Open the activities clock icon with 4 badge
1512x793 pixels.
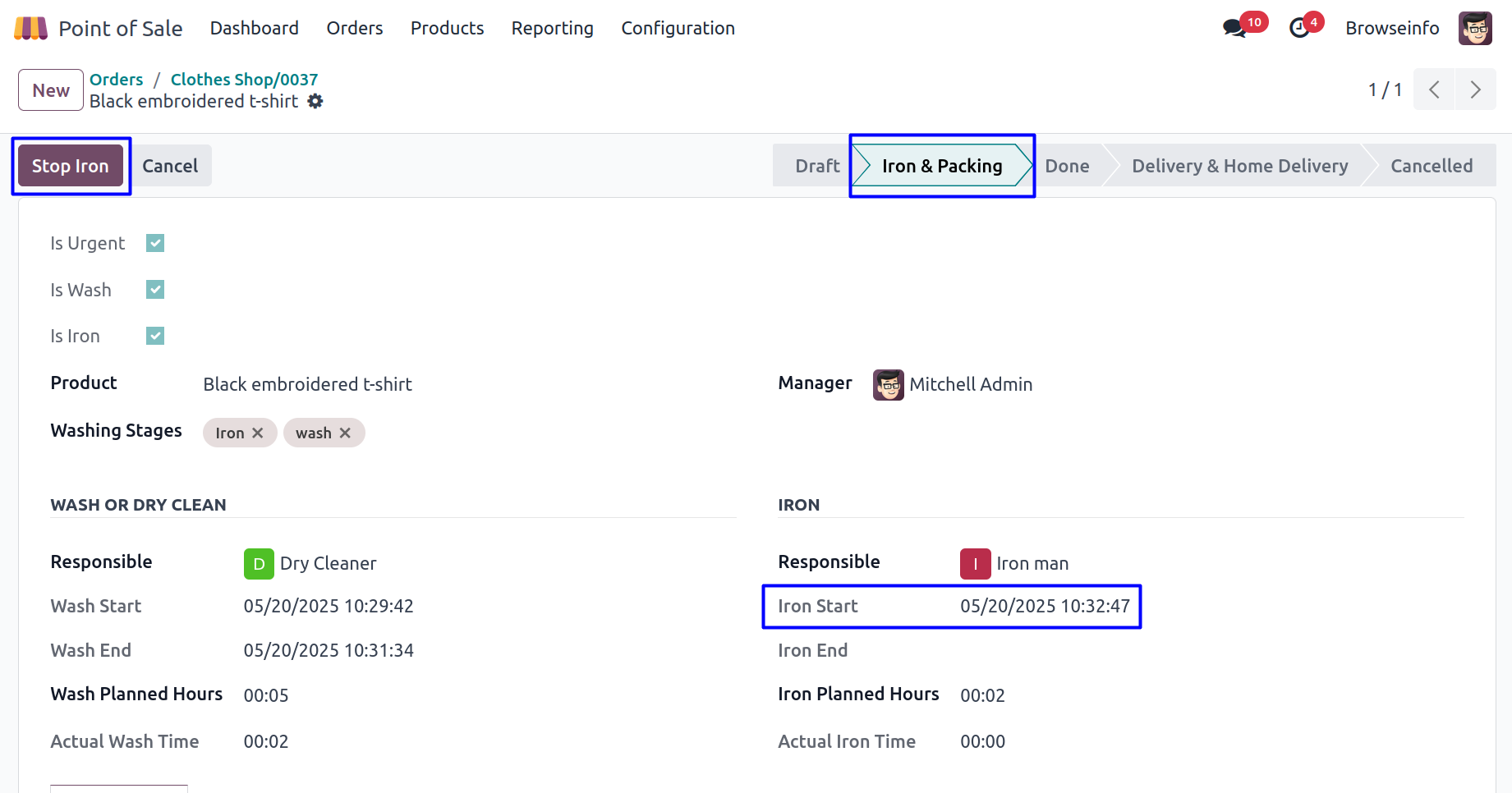click(x=1299, y=29)
